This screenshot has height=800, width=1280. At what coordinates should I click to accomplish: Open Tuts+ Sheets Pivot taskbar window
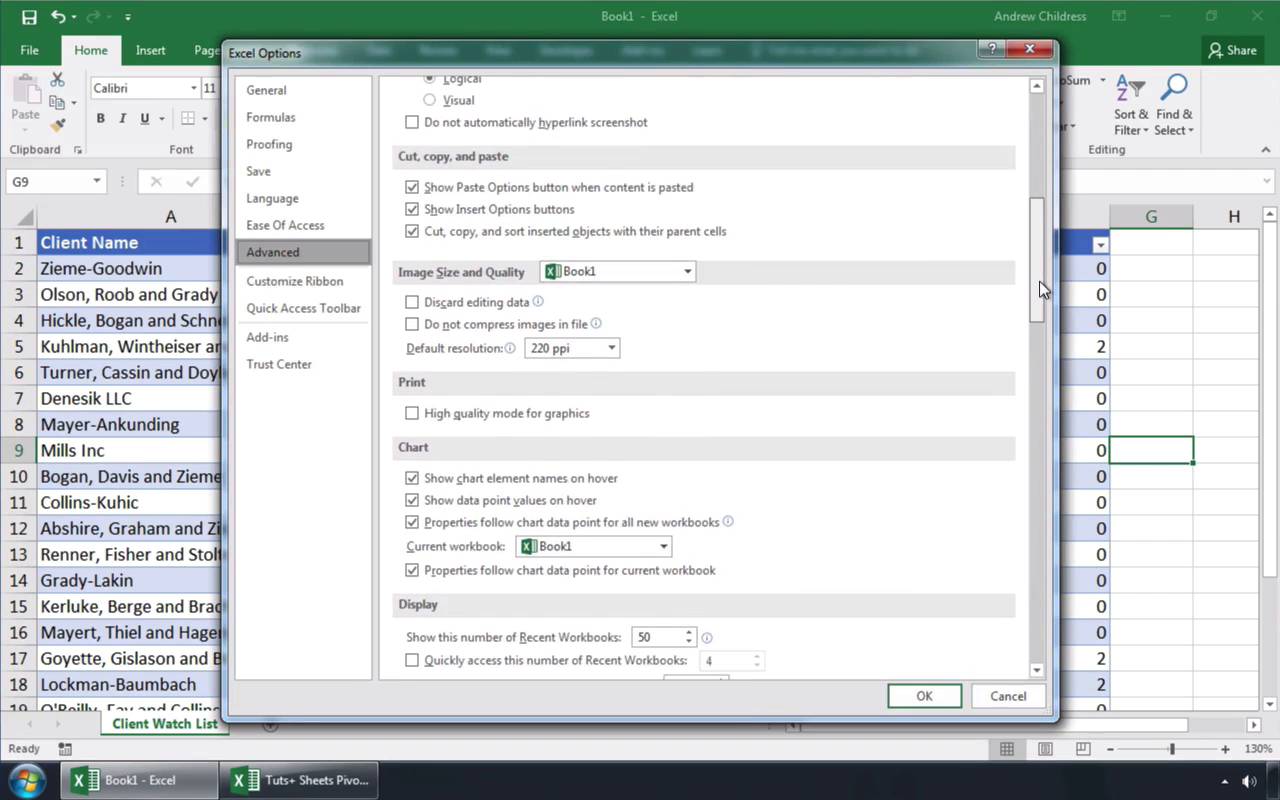(300, 780)
